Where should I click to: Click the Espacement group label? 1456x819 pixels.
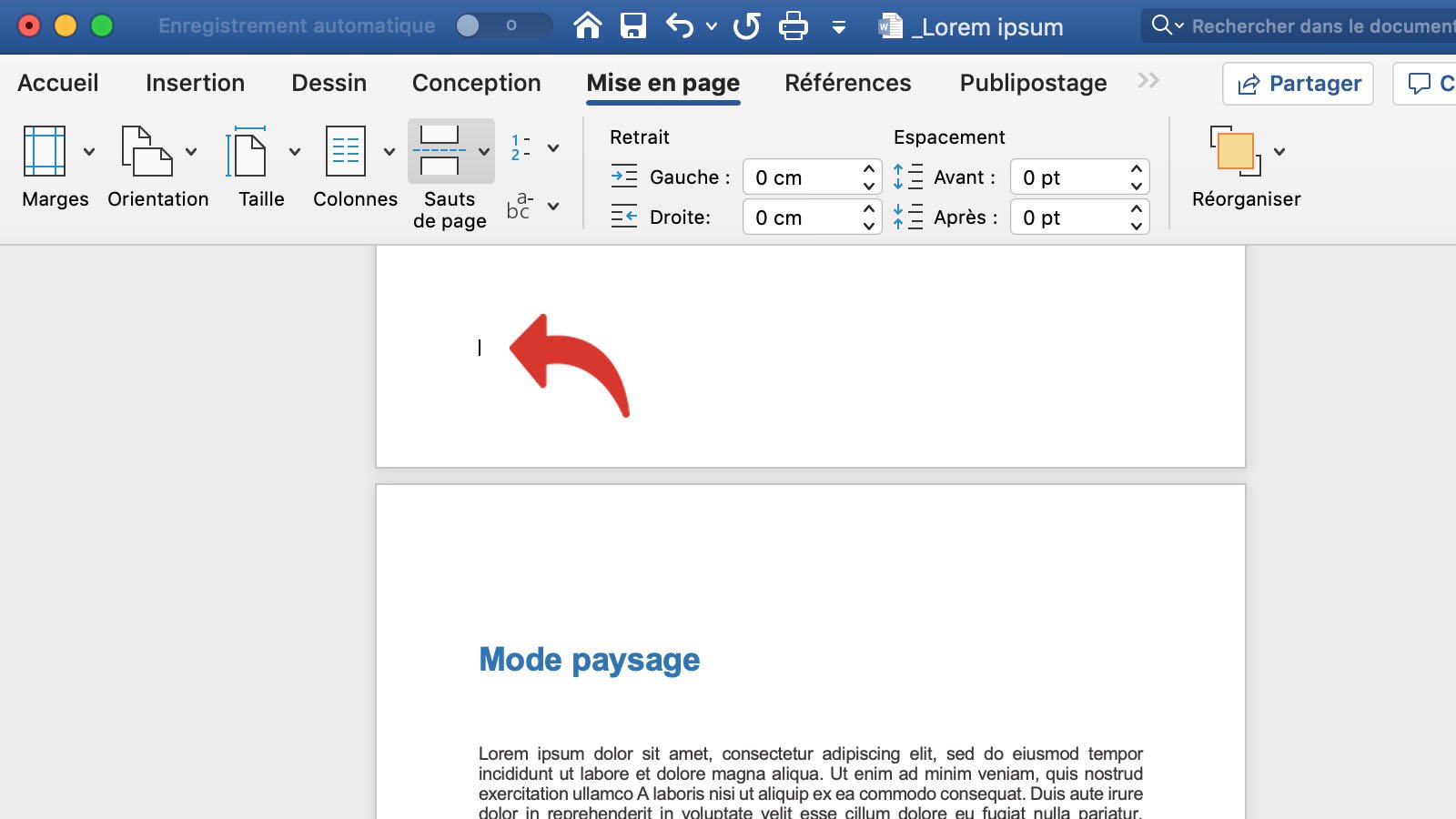(949, 137)
